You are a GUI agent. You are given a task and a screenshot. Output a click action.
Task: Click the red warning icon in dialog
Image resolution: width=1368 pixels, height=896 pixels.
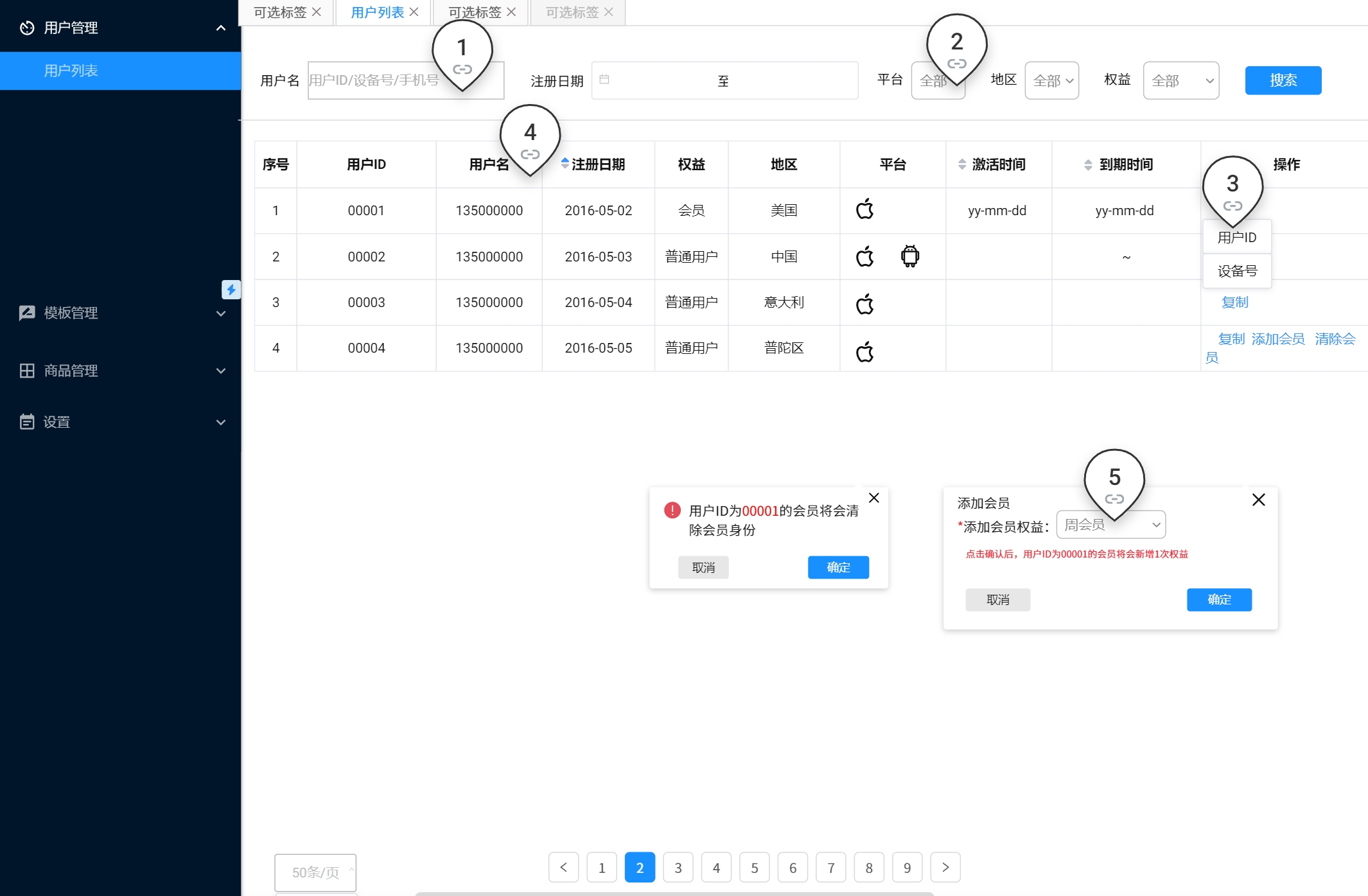click(x=672, y=510)
